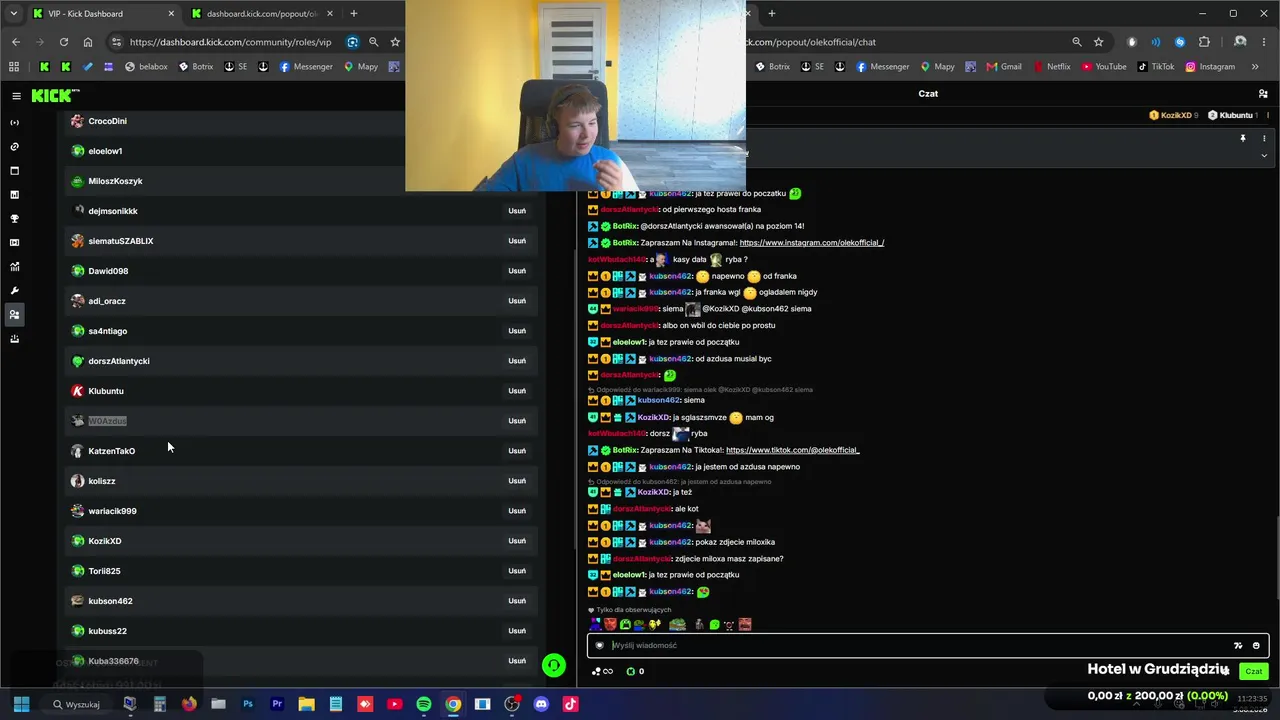The image size is (1280, 720).
Task: Open Google Lens icon in the address bar
Action: coord(352,42)
